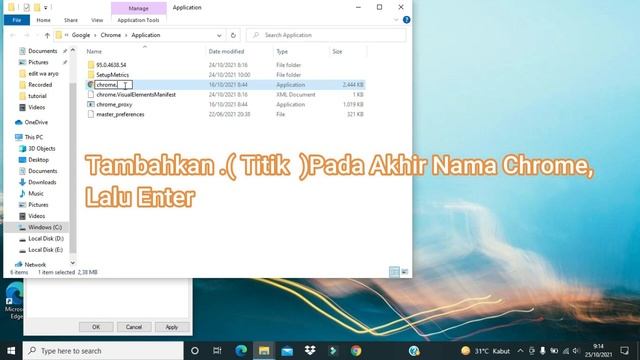640x360 pixels.
Task: Show hidden system tray icons
Action: click(x=520, y=351)
